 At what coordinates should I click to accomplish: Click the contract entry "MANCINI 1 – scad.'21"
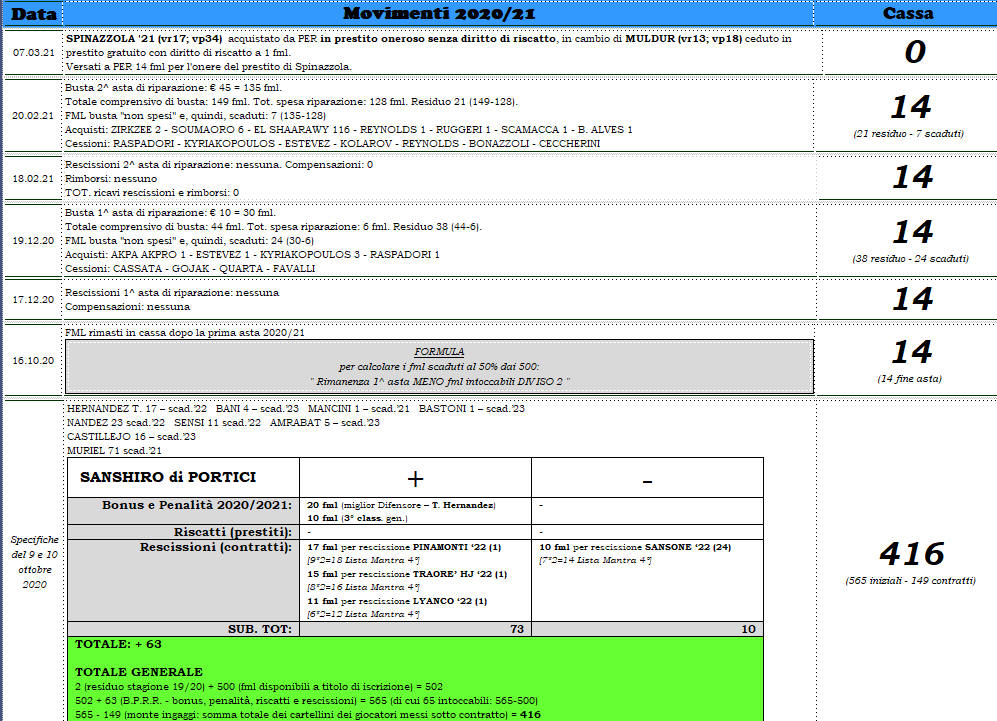click(x=359, y=409)
